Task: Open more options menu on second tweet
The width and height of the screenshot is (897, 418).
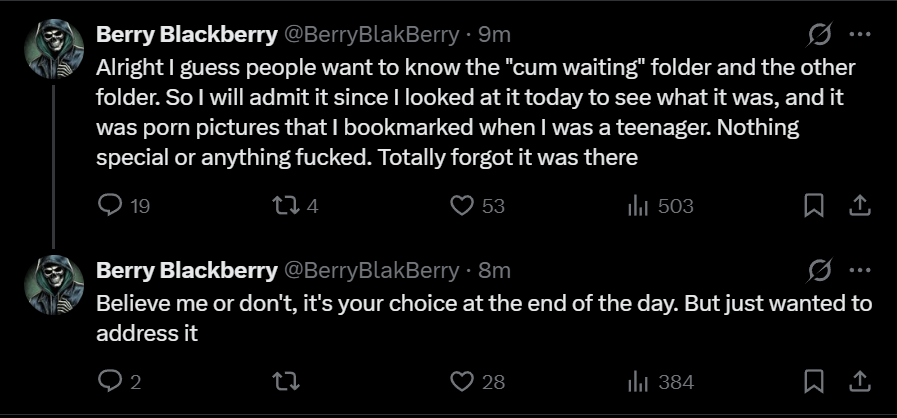Action: coord(859,270)
